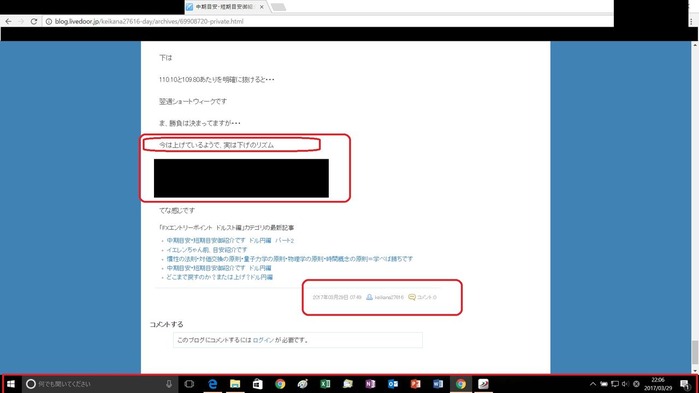Open the 'どこまで戻すのか?' article link
Screen dimensions: 699x393
coord(219,277)
